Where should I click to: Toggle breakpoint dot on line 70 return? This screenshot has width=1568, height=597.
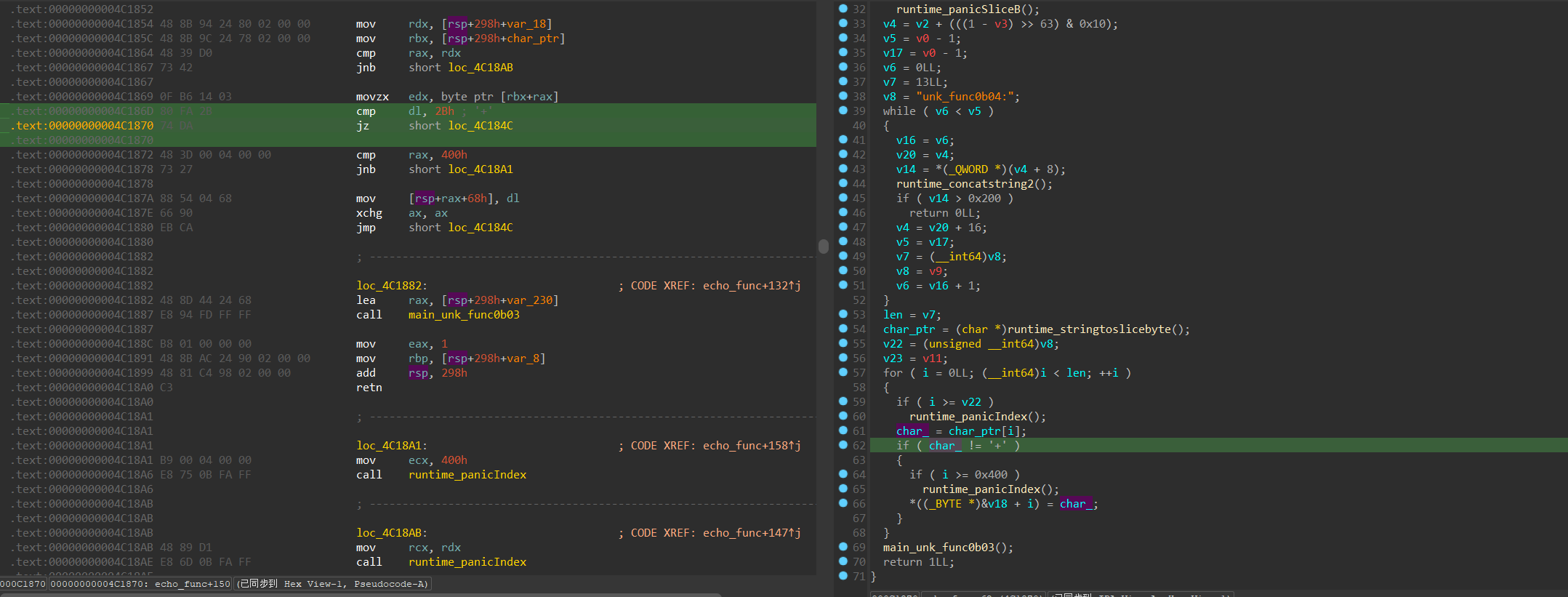pyautogui.click(x=843, y=561)
